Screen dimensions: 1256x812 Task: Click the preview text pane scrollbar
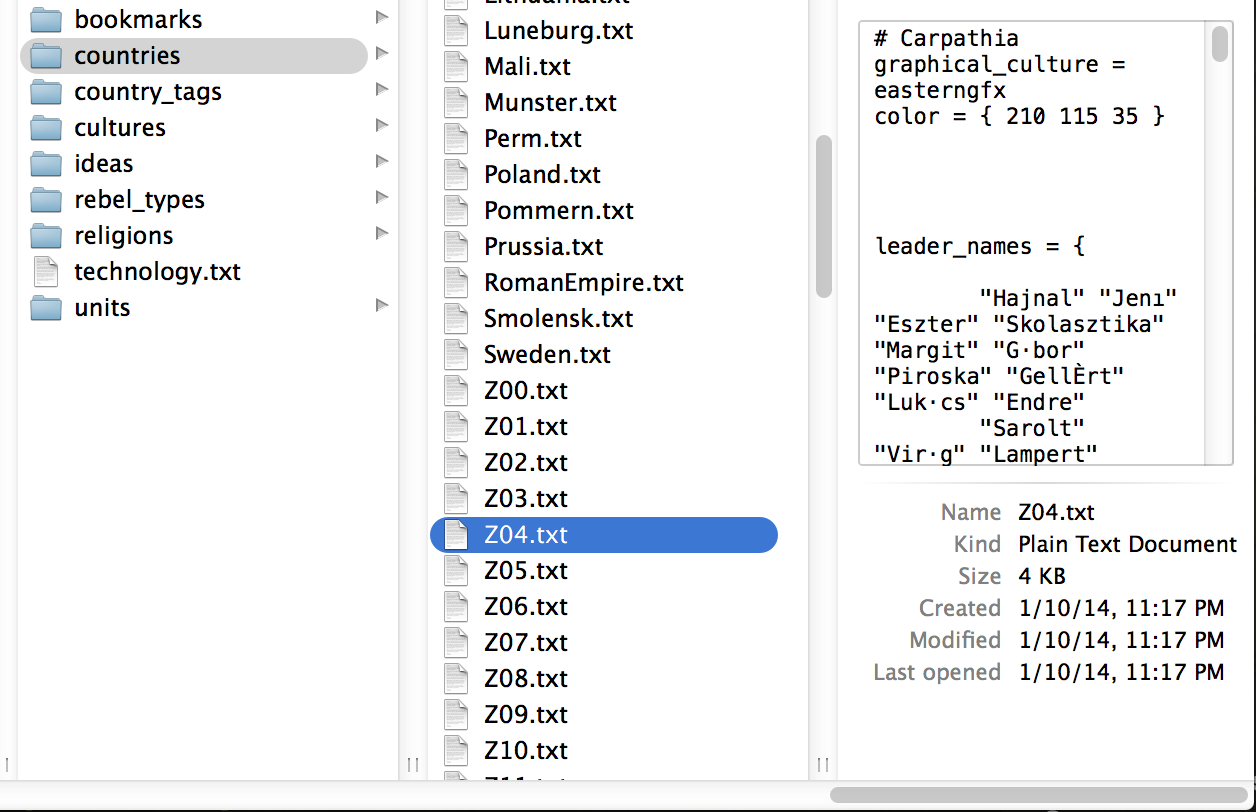(x=1219, y=45)
